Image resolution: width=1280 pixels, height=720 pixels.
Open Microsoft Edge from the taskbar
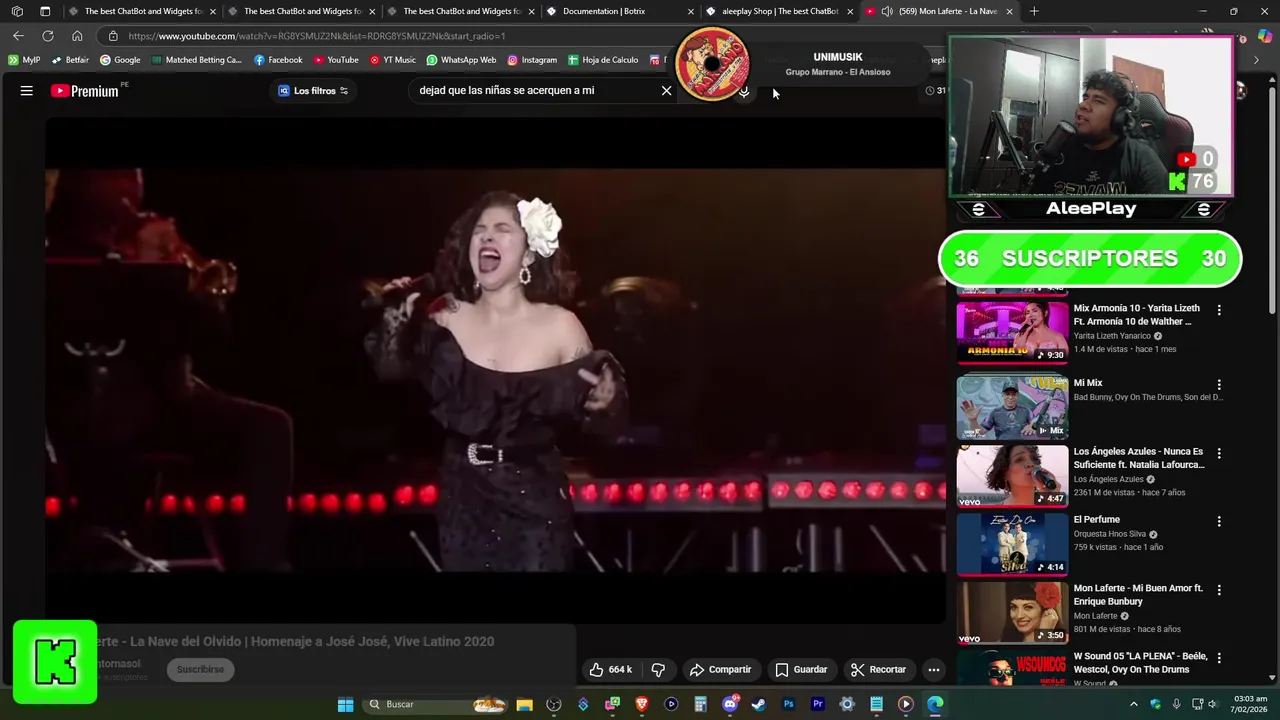tap(935, 704)
